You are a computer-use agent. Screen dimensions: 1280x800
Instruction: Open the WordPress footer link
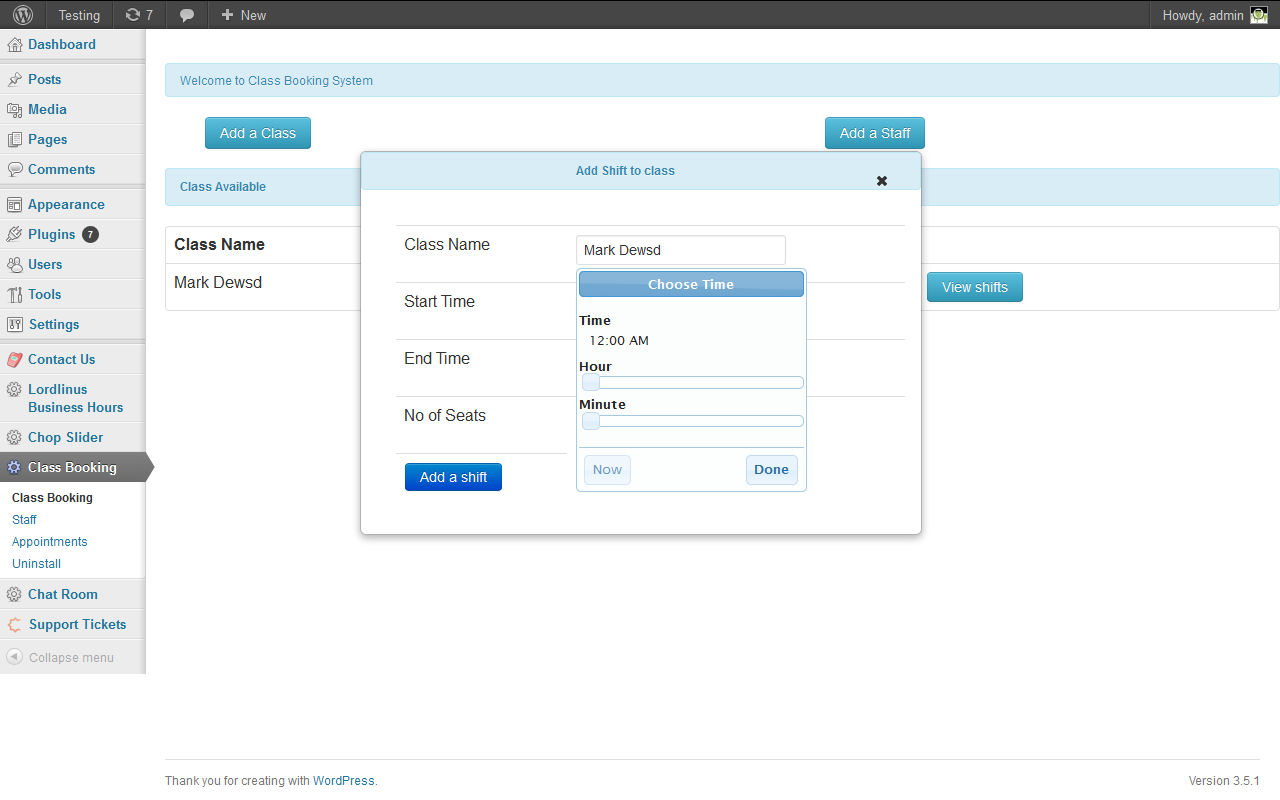click(344, 781)
